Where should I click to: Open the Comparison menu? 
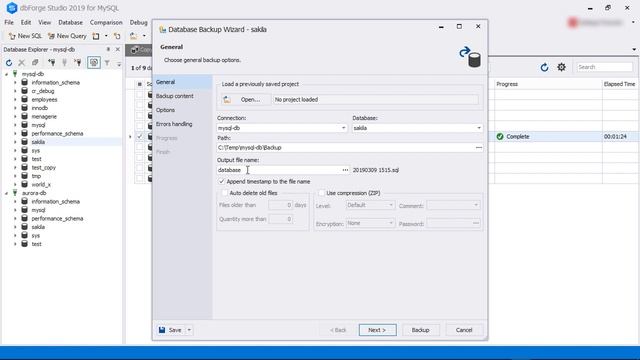[106, 22]
